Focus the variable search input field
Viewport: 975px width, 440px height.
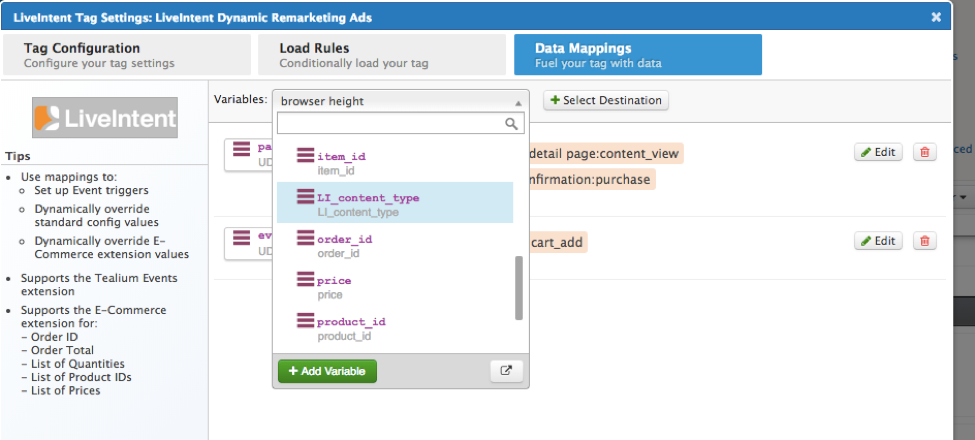tap(390, 124)
